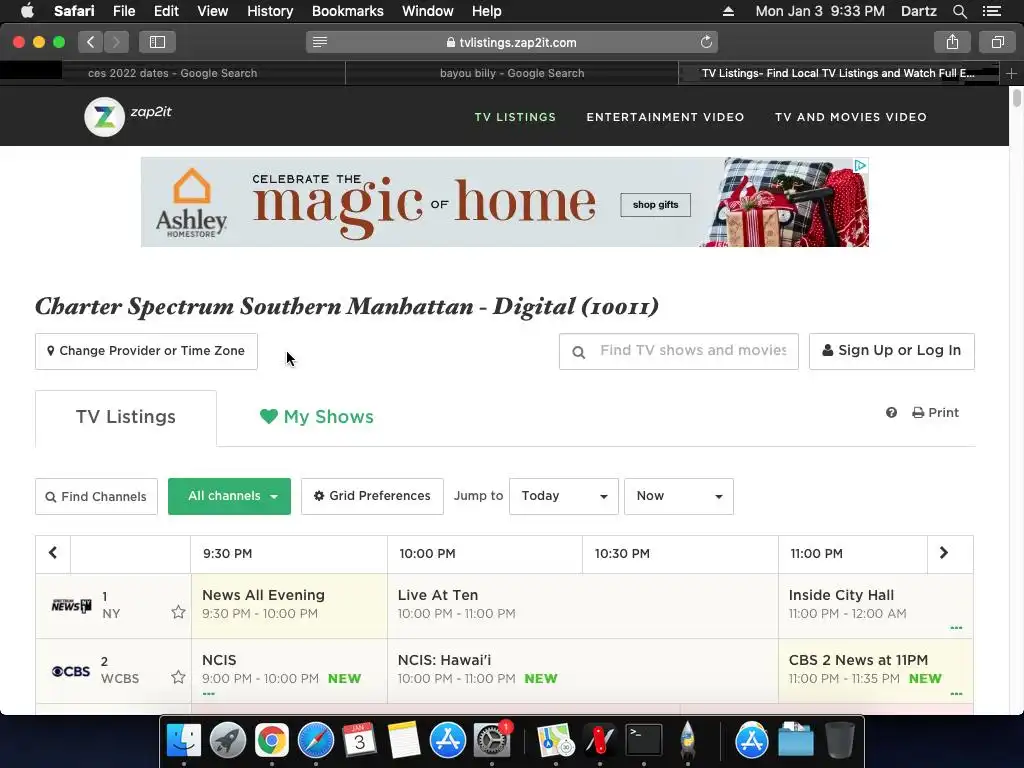This screenshot has height=768, width=1024.
Task: Click the Find Channels button
Action: point(97,496)
